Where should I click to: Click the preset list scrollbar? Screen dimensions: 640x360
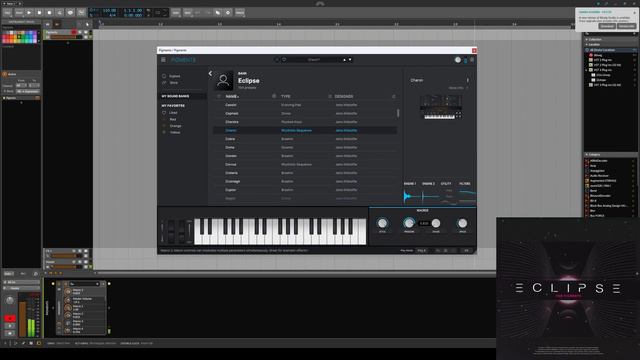[398, 113]
